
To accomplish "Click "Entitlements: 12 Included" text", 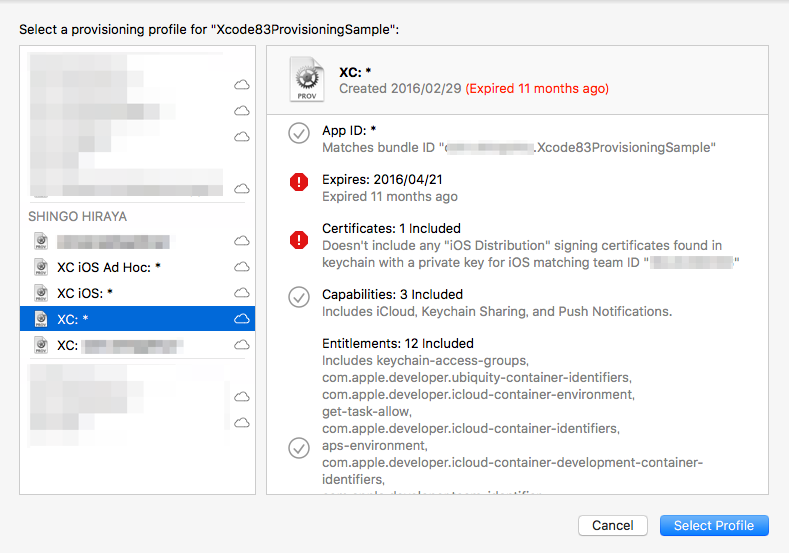I will tap(398, 343).
